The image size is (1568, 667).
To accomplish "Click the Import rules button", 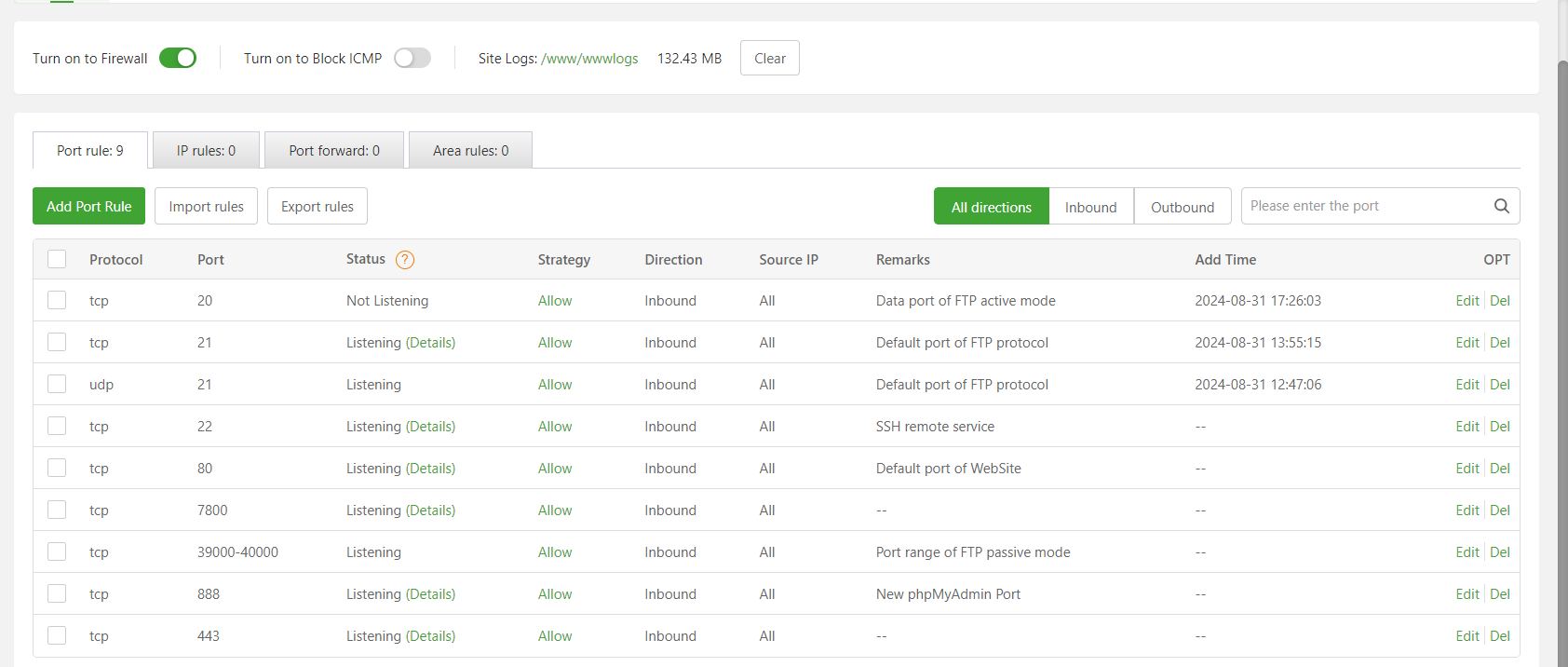I will (206, 206).
